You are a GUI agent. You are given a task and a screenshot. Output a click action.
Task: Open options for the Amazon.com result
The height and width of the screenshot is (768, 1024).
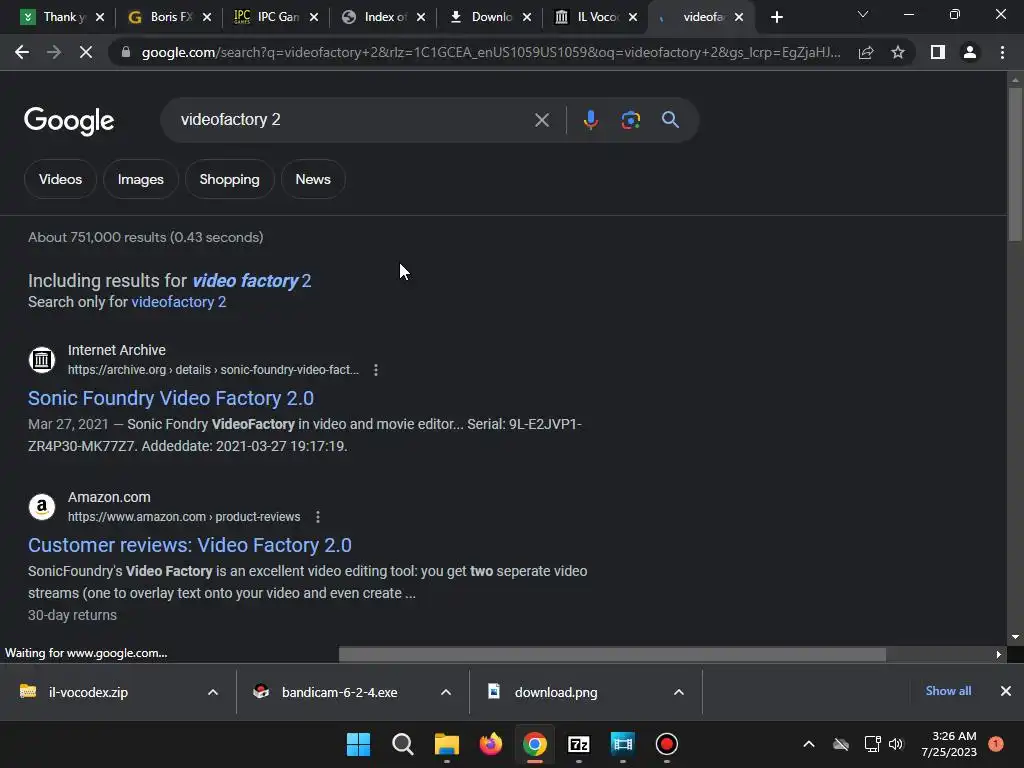pyautogui.click(x=317, y=517)
